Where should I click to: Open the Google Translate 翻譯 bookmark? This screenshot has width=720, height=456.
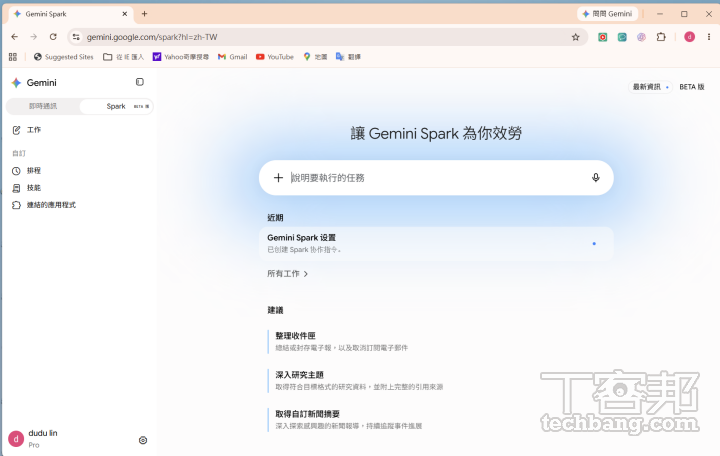pos(348,57)
